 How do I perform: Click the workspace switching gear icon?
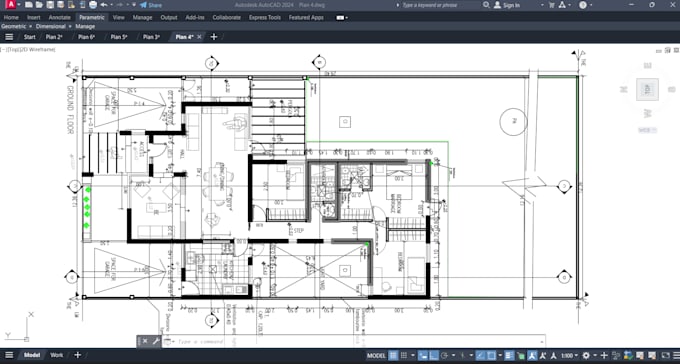[x=586, y=356]
